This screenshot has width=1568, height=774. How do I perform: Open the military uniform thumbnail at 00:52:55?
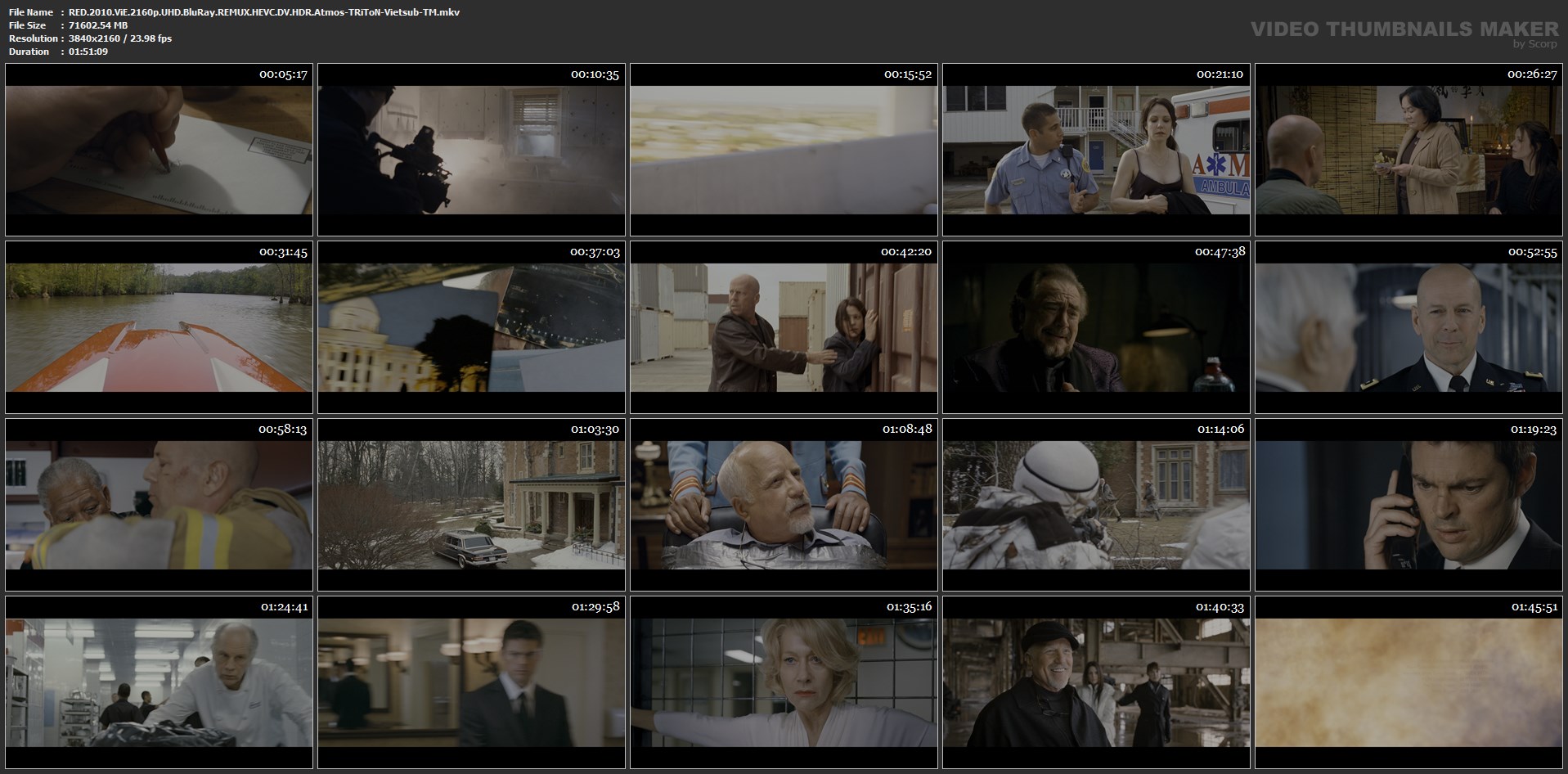1409,327
